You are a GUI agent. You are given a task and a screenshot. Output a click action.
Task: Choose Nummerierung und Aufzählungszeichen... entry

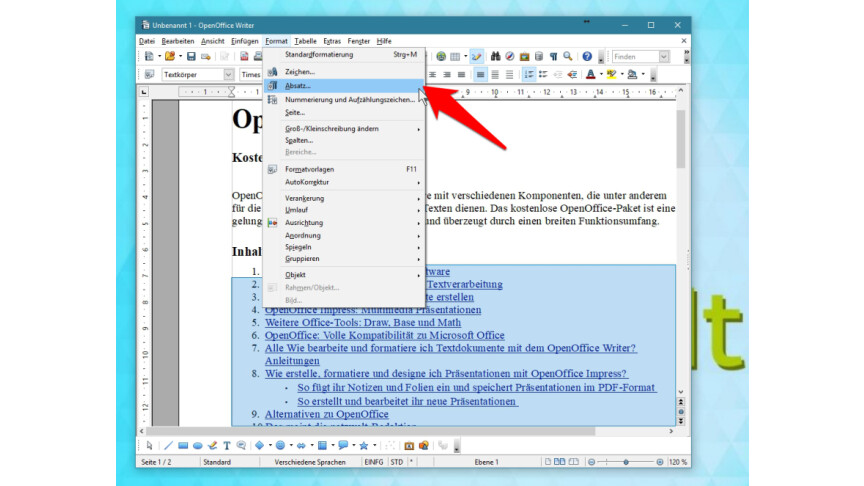(344, 100)
